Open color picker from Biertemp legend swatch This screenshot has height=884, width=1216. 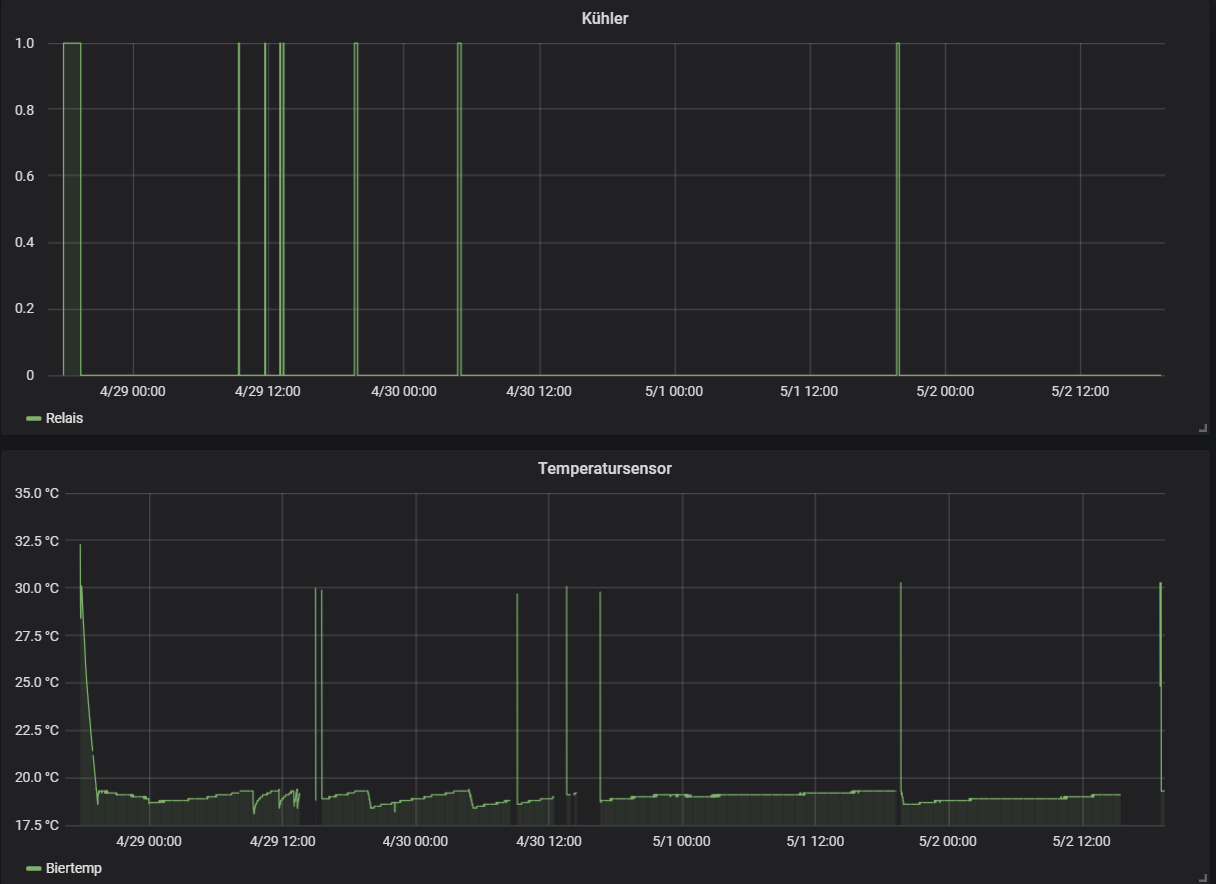click(x=33, y=868)
